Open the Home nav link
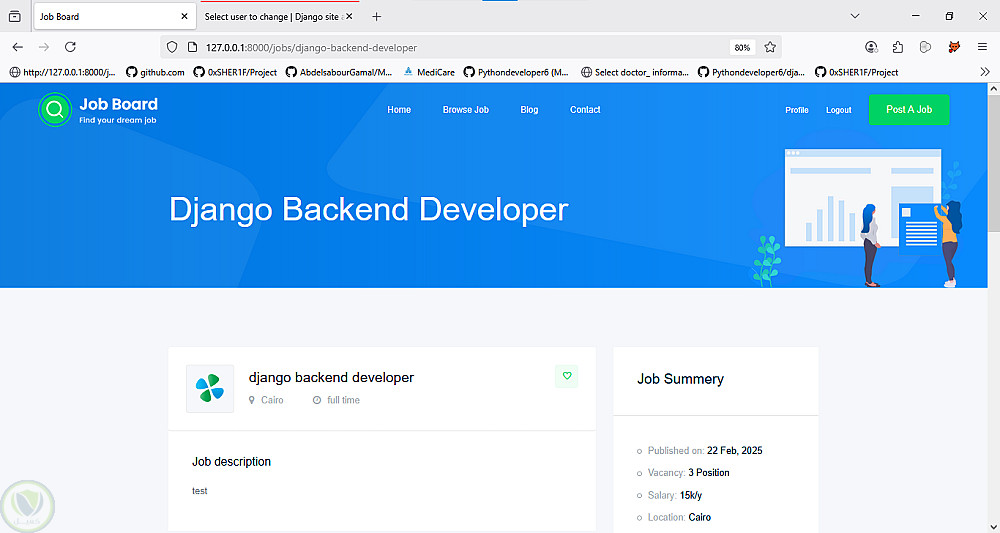1000x533 pixels. tap(399, 110)
